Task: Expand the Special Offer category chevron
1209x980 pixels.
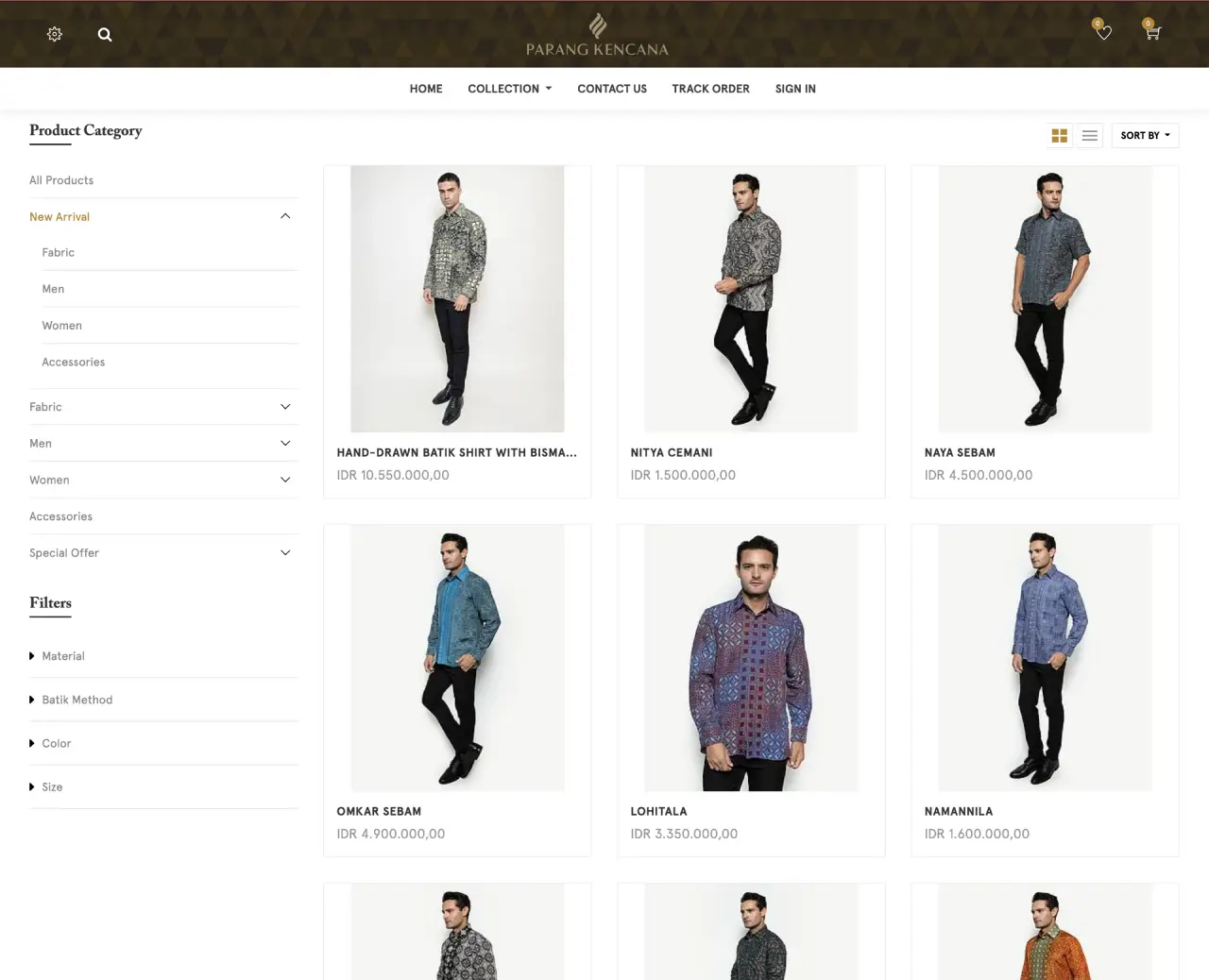Action: point(285,553)
